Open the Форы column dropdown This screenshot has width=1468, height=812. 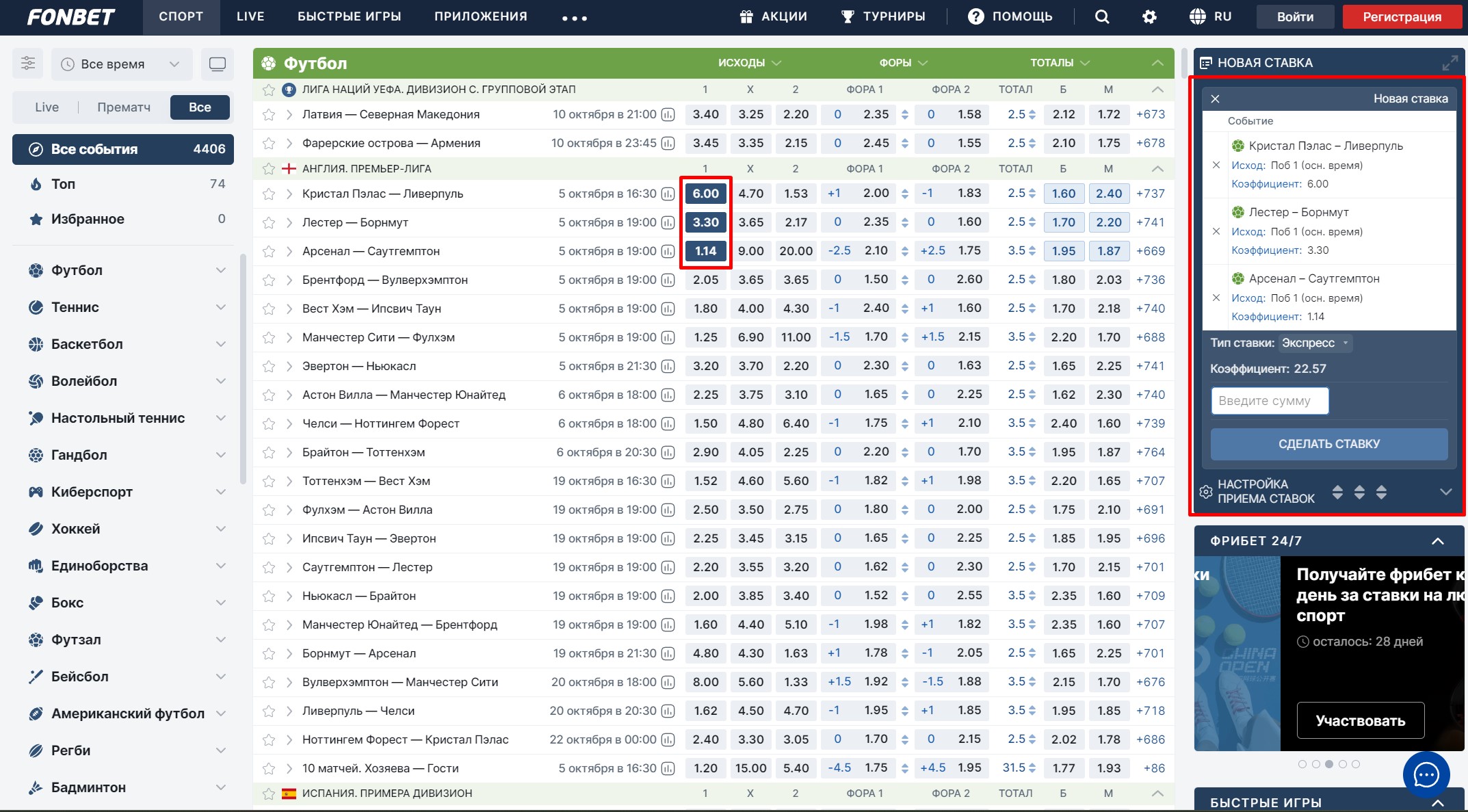click(x=903, y=63)
